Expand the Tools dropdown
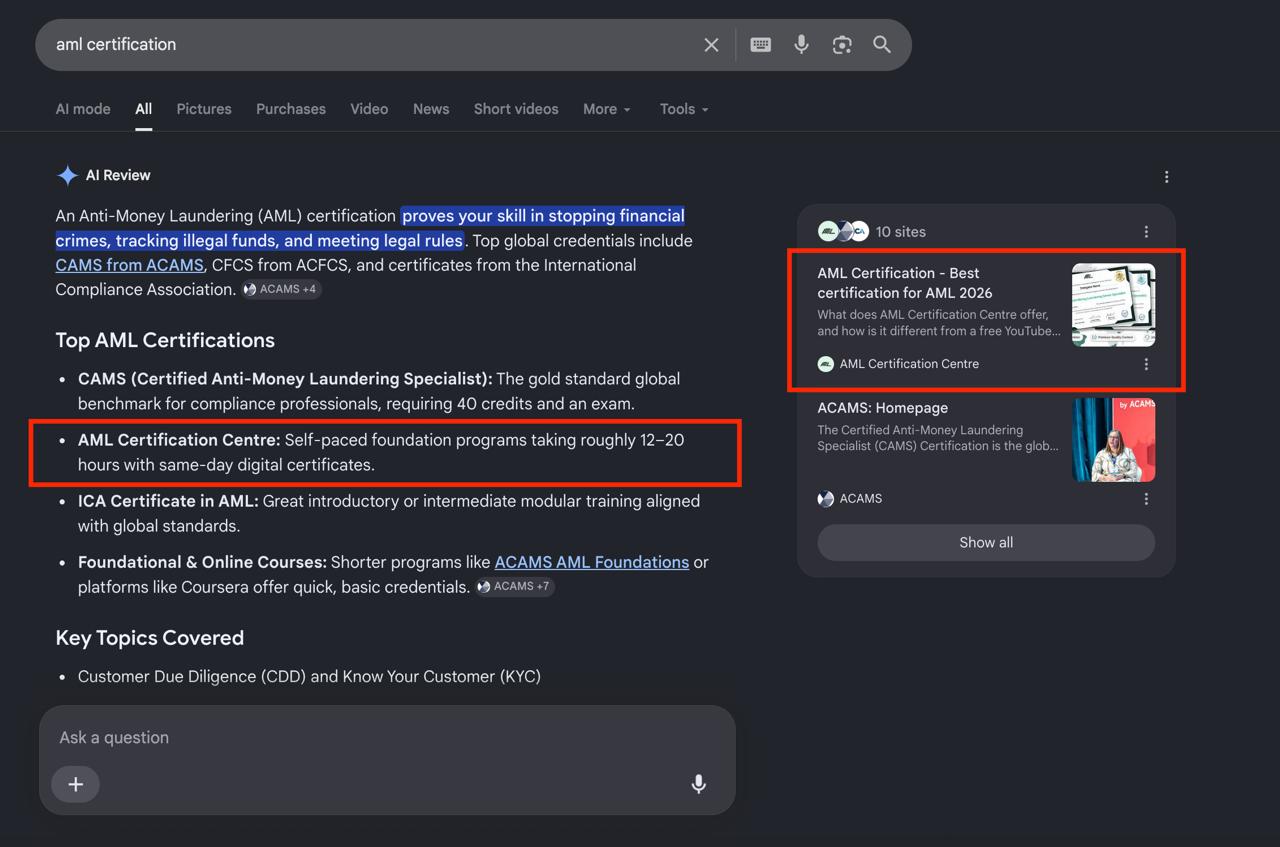Screen dimensions: 1280x847 [684, 109]
